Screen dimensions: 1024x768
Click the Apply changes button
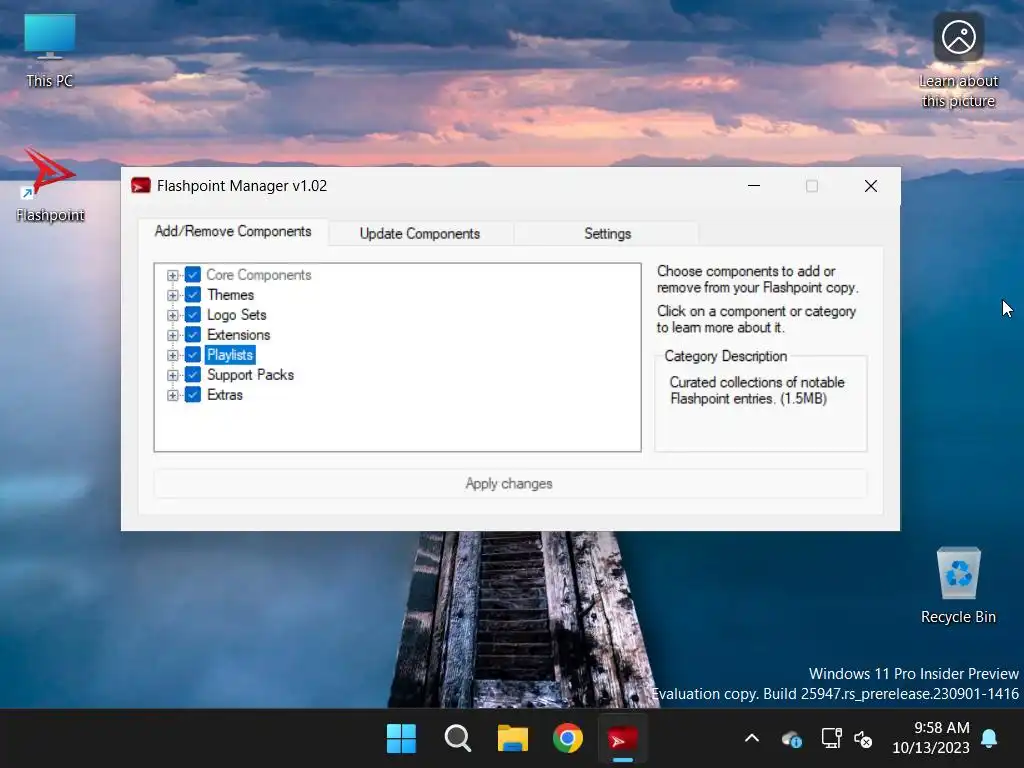509,484
